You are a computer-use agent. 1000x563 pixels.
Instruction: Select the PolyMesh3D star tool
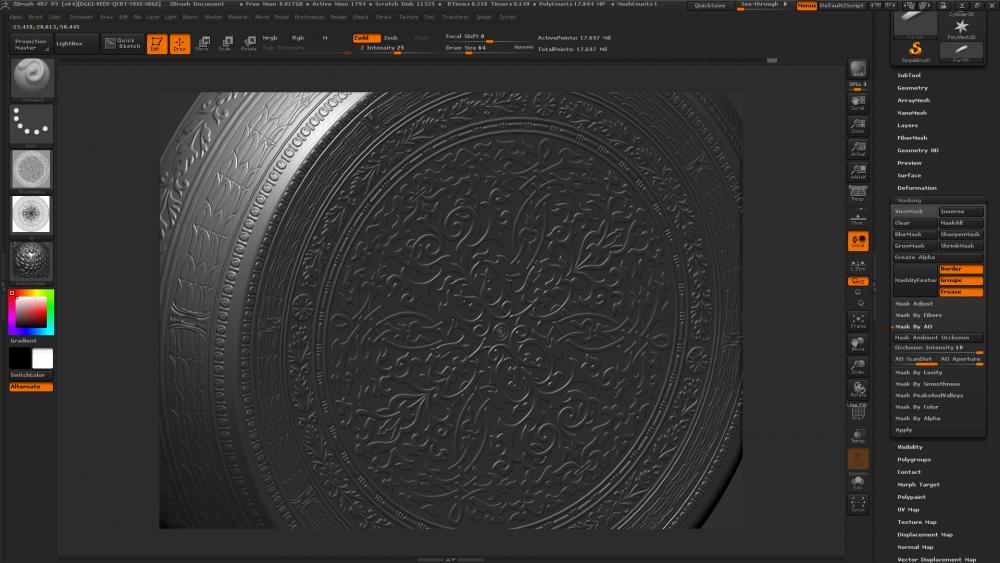tap(961, 29)
